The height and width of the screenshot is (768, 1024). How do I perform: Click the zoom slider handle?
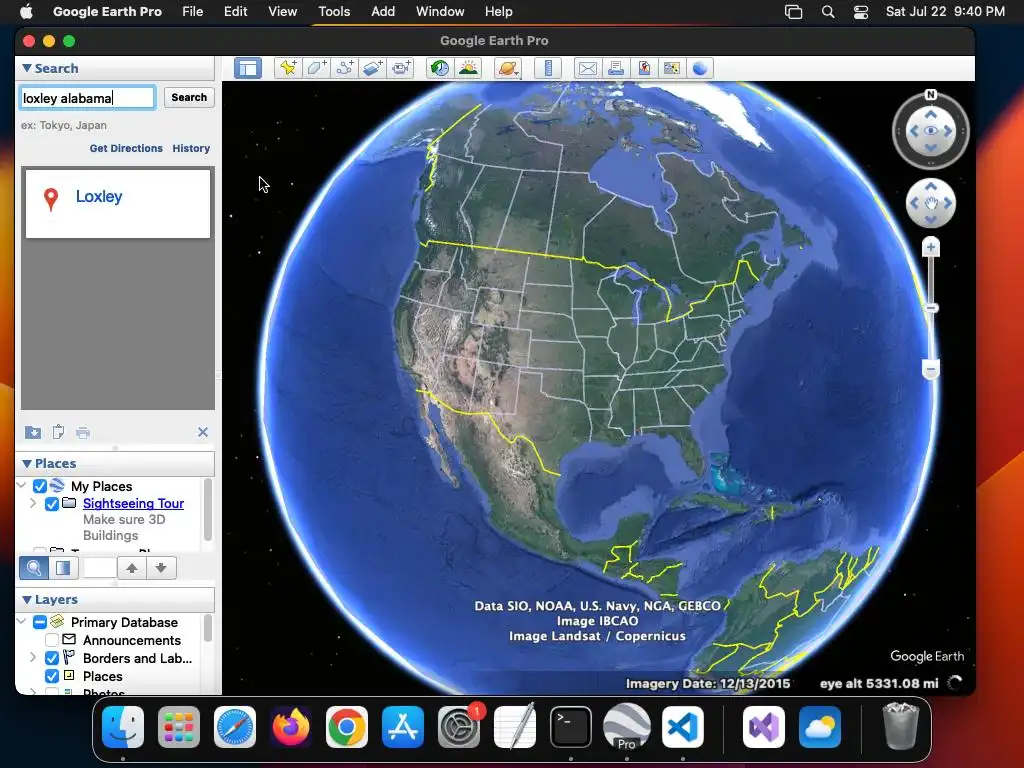click(x=932, y=308)
